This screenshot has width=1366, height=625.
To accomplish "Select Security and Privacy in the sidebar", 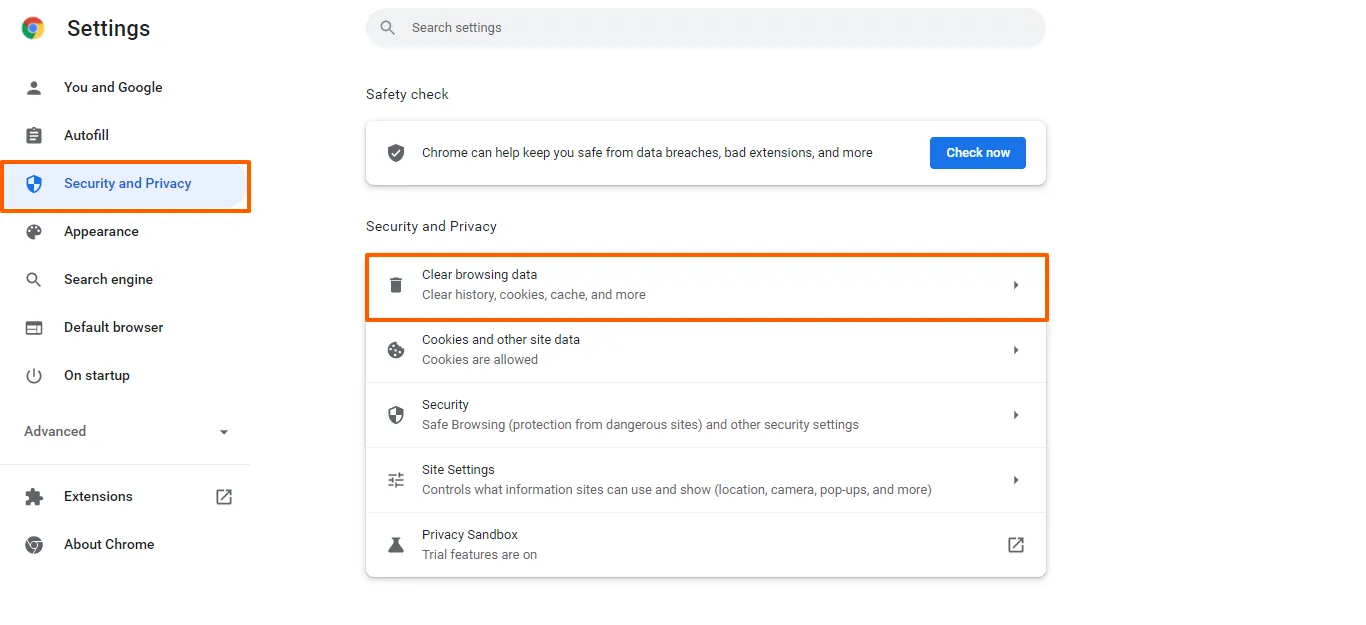I will [125, 184].
